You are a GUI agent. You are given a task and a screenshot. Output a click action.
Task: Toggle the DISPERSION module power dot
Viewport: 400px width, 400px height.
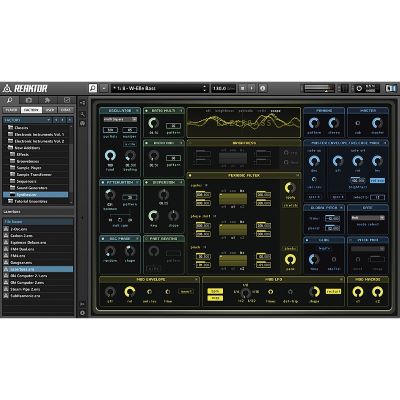147,183
